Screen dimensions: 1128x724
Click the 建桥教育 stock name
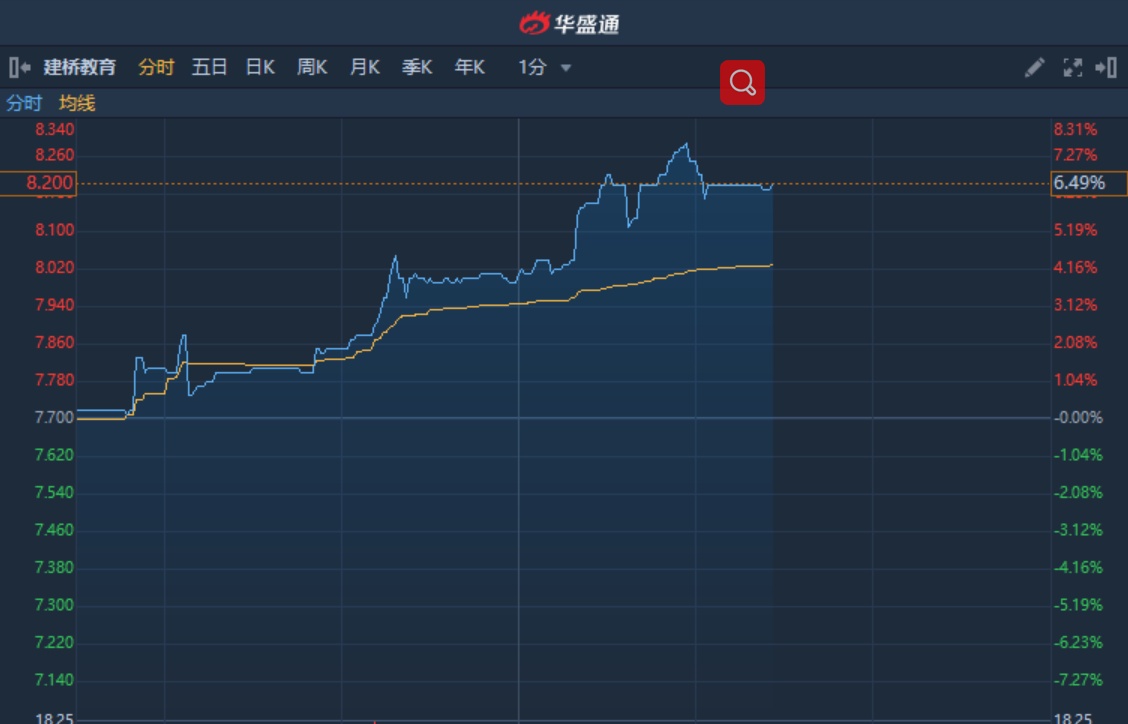coord(80,68)
